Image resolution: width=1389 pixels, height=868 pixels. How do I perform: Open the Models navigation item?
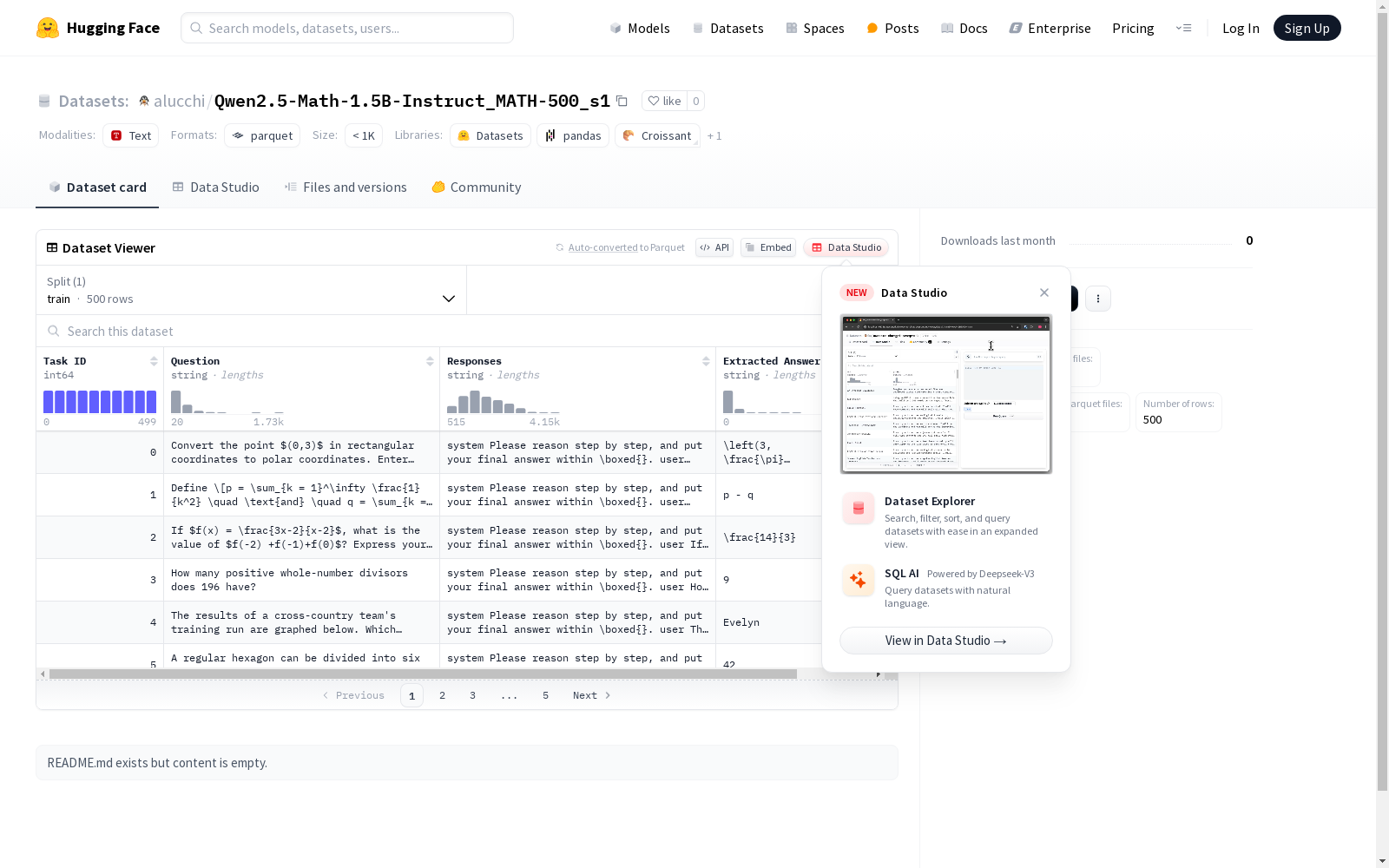(x=640, y=28)
